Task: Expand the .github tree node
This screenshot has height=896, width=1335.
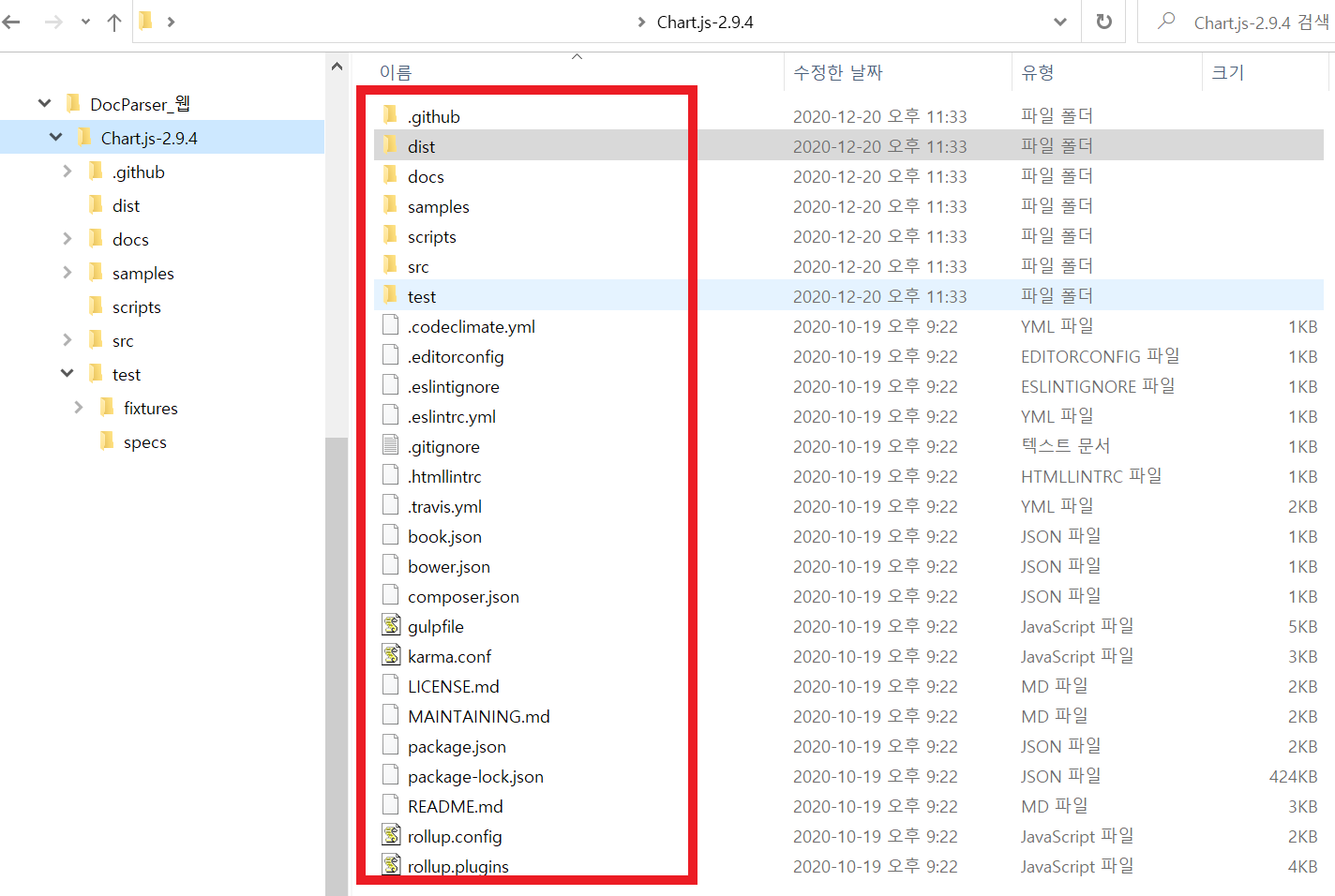Action: click(67, 172)
